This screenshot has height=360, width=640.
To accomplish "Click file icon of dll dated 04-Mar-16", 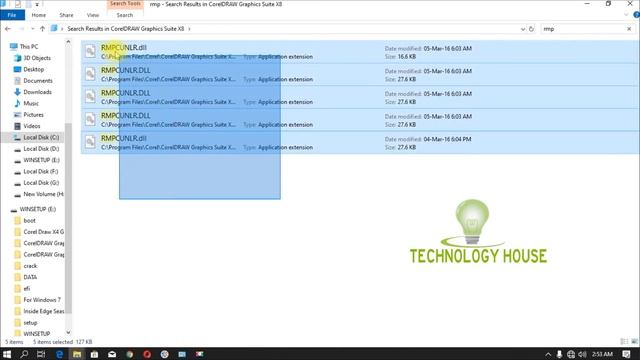I will click(90, 142).
